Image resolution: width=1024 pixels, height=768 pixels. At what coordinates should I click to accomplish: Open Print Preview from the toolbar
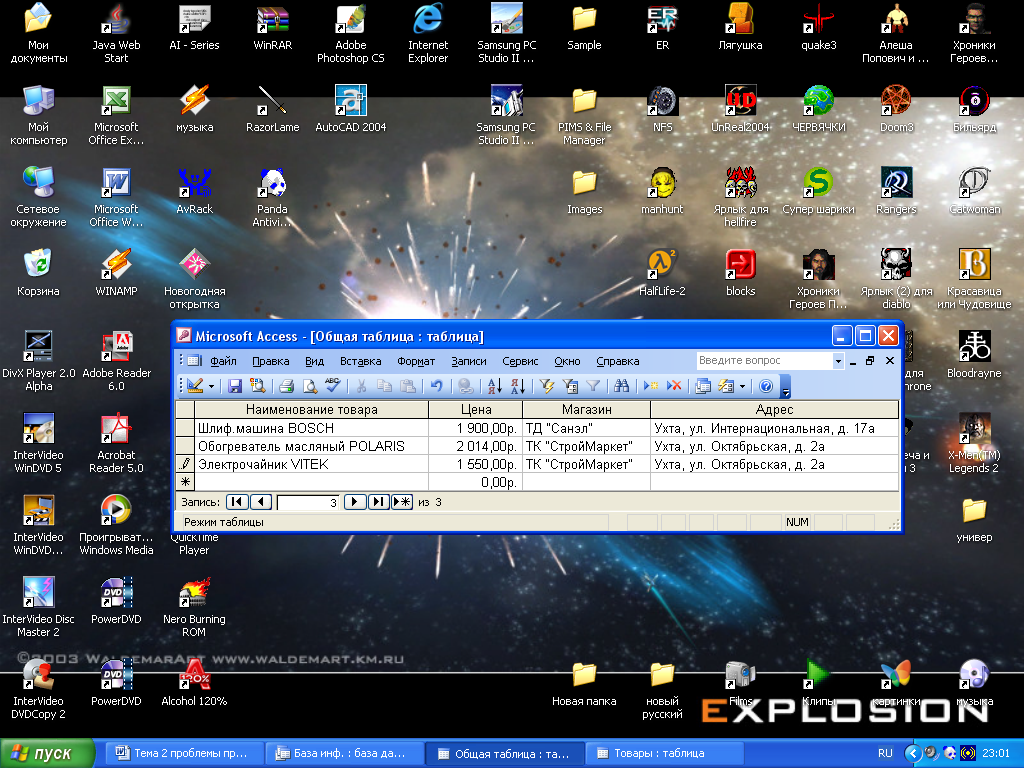click(310, 386)
